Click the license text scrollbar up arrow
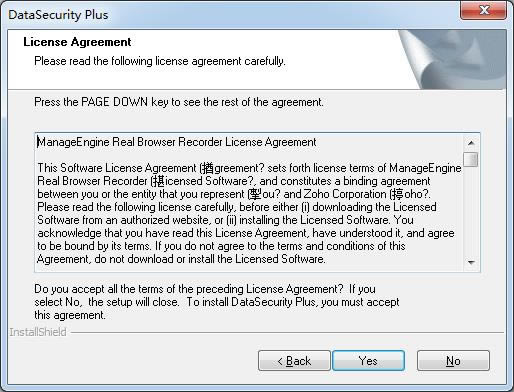This screenshot has height=392, width=514. pyautogui.click(x=471, y=143)
